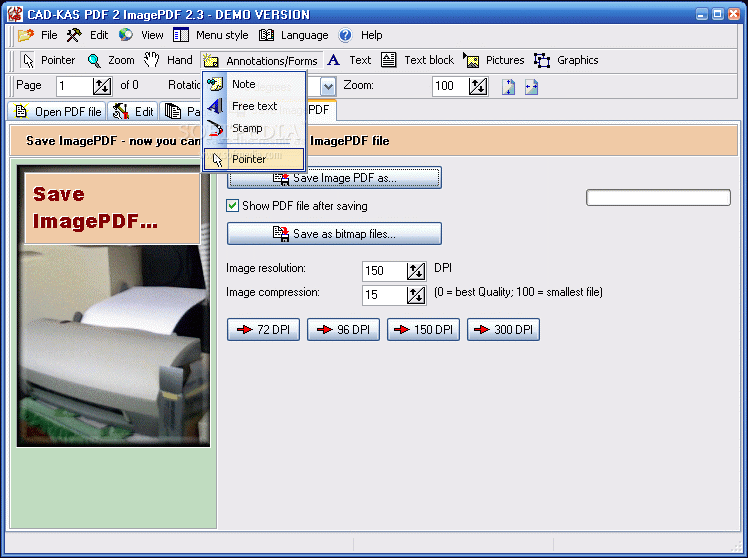Image resolution: width=748 pixels, height=558 pixels.
Task: Set resolution with 300 DPI button
Action: point(503,330)
